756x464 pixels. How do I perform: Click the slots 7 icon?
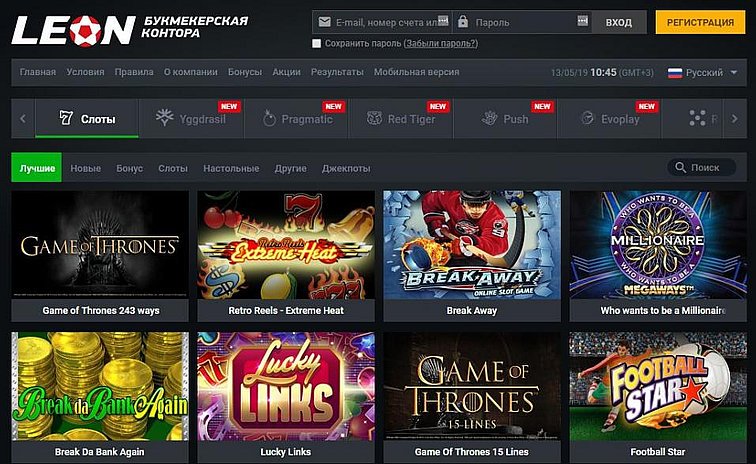(x=66, y=118)
